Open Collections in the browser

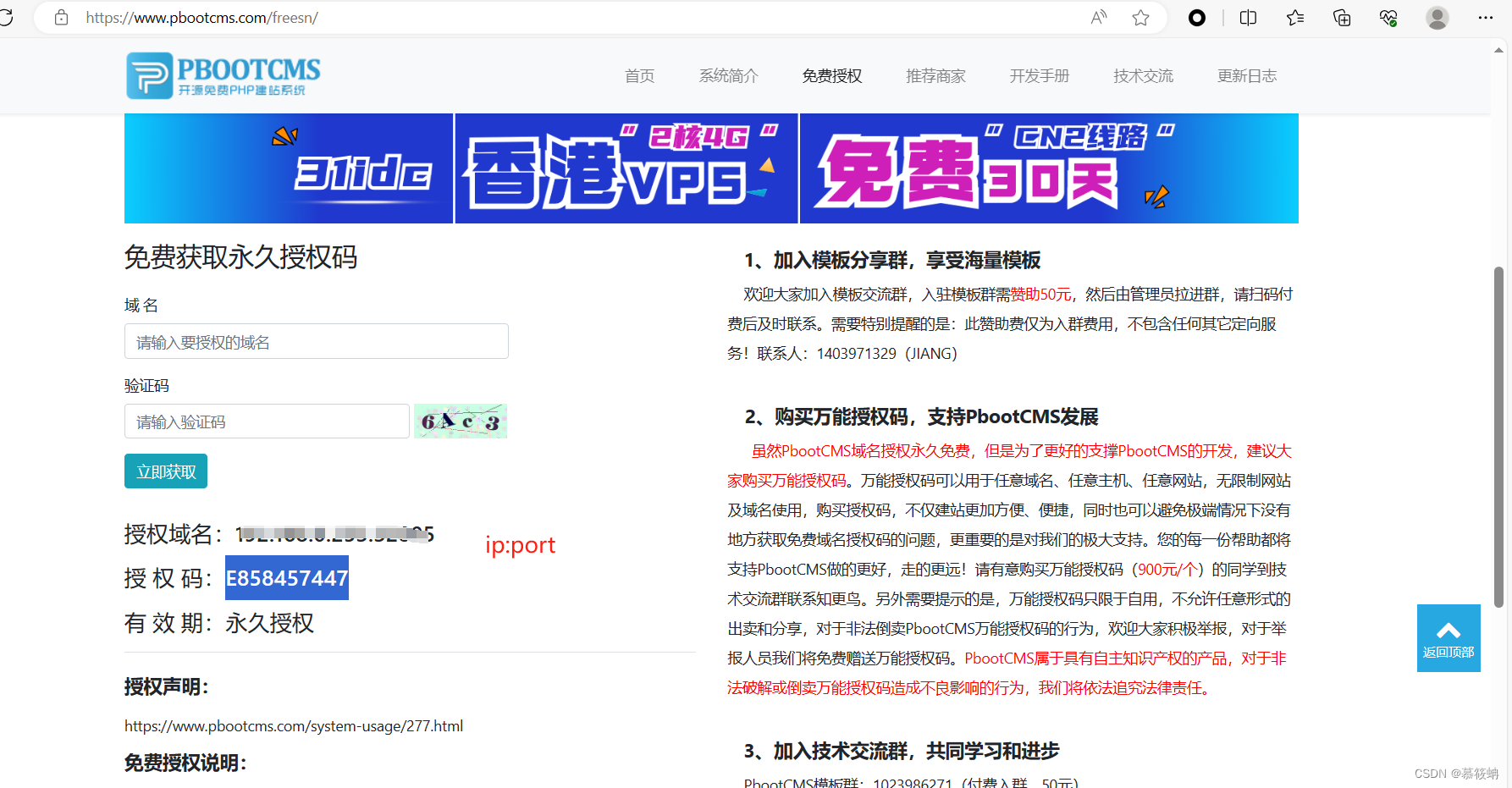[1341, 17]
